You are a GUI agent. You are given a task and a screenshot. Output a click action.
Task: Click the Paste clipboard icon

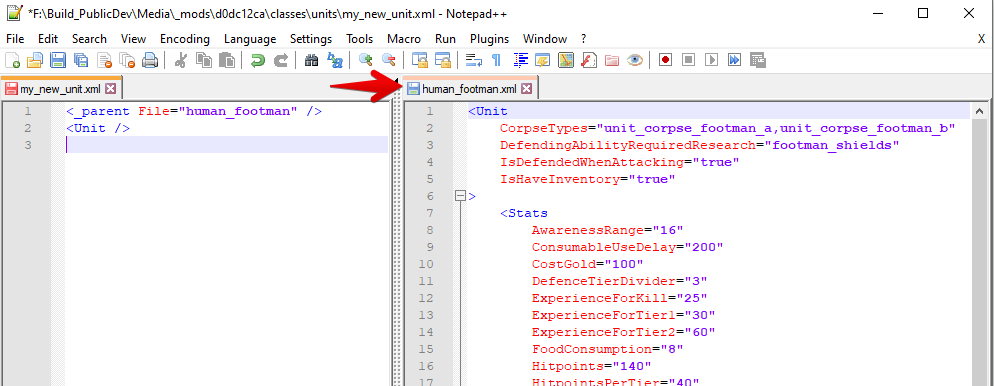coord(226,60)
